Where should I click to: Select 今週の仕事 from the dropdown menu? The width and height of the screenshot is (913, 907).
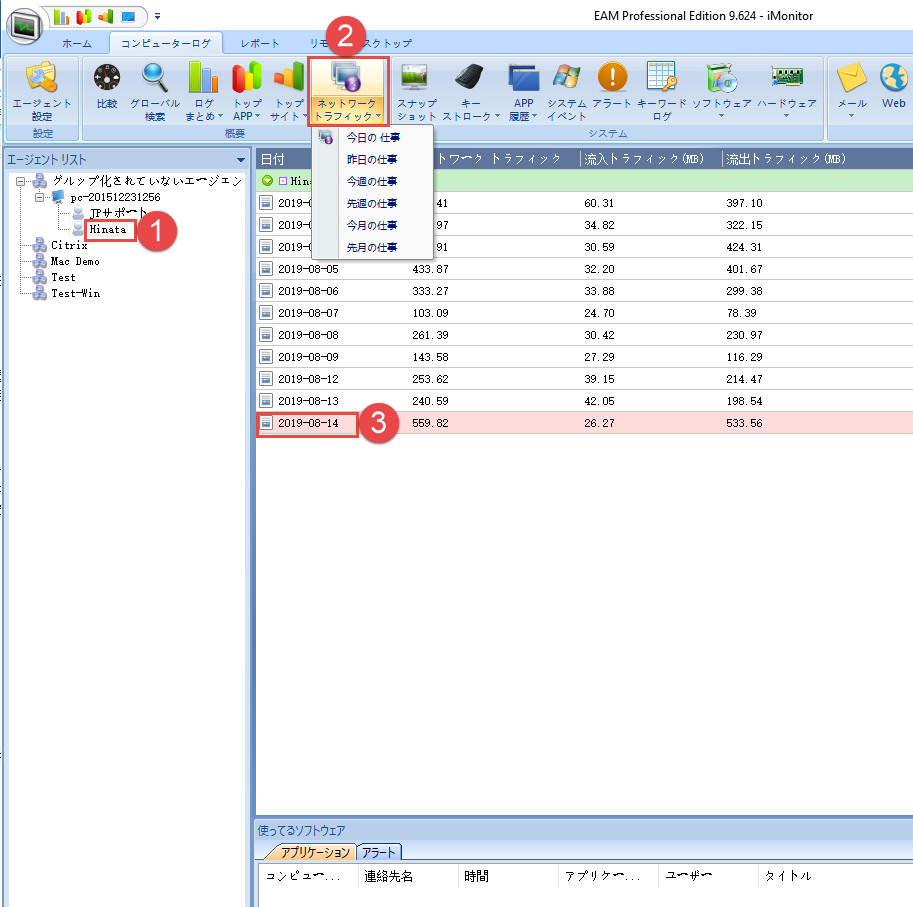pos(373,182)
